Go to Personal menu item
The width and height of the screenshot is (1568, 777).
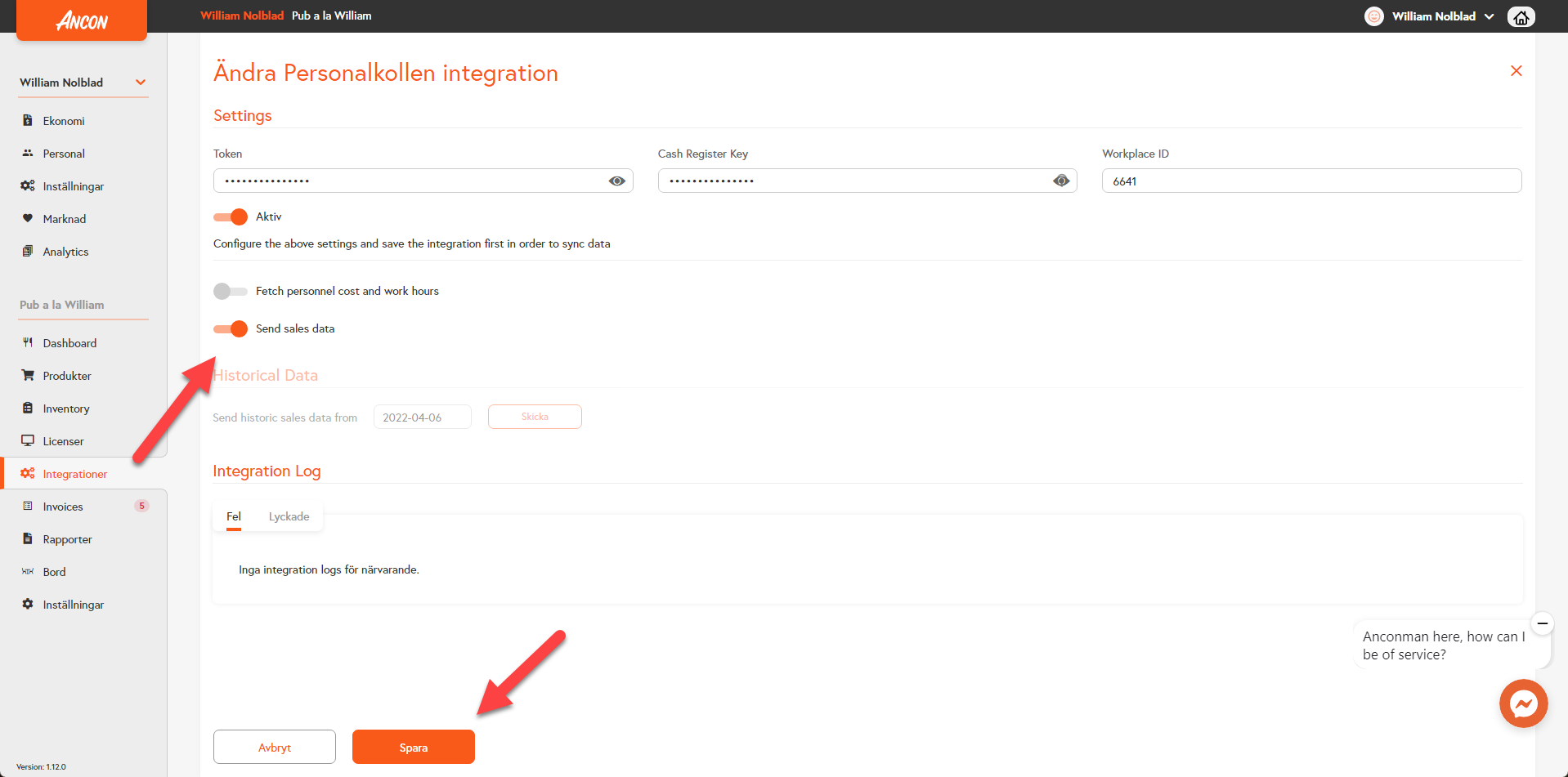pyautogui.click(x=64, y=154)
